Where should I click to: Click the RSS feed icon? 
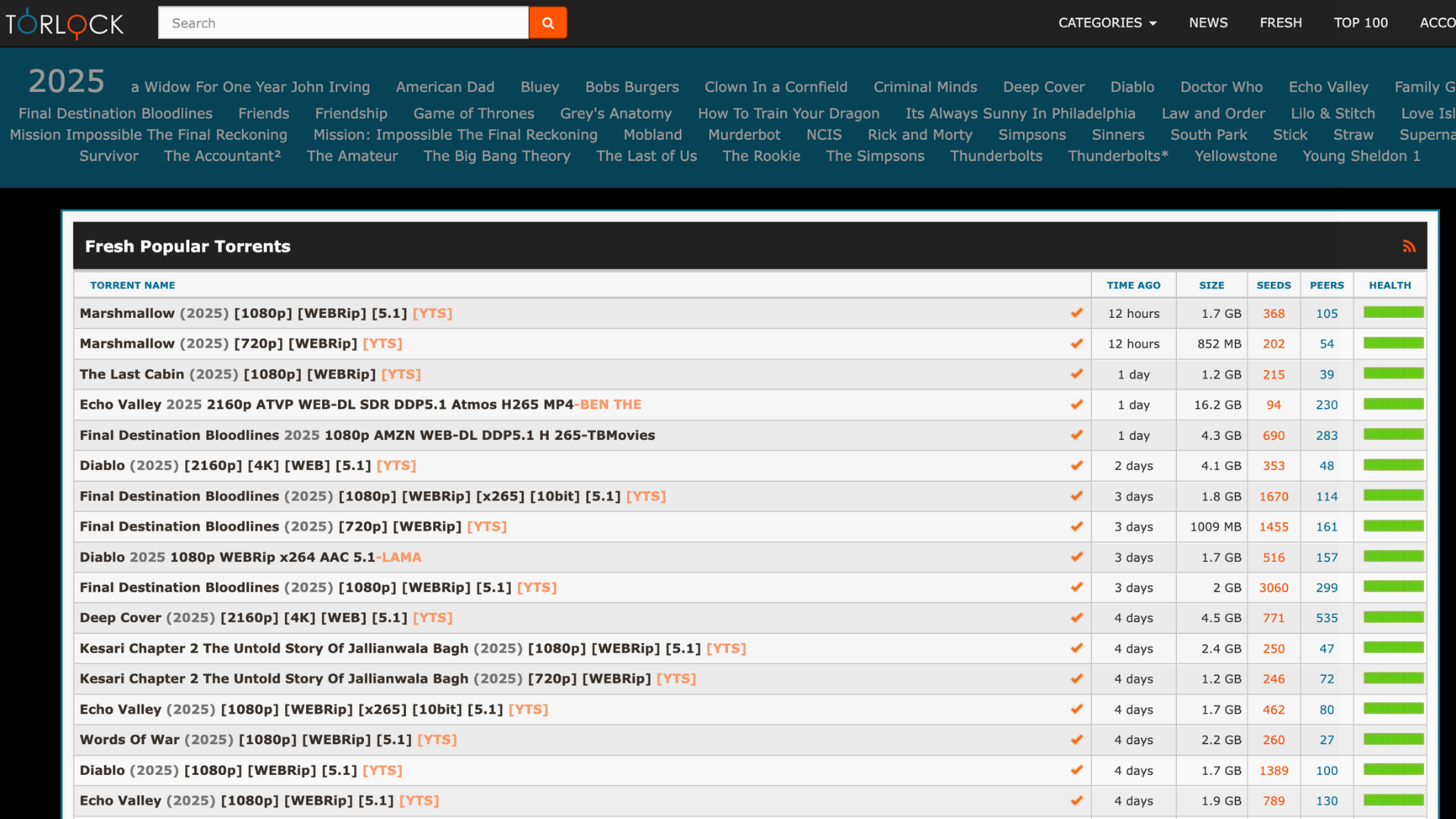pos(1408,246)
